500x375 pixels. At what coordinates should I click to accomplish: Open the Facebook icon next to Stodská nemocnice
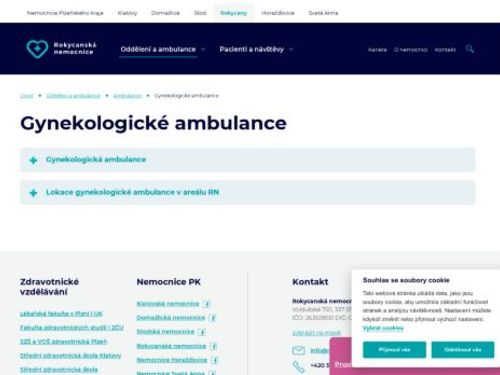point(202,332)
